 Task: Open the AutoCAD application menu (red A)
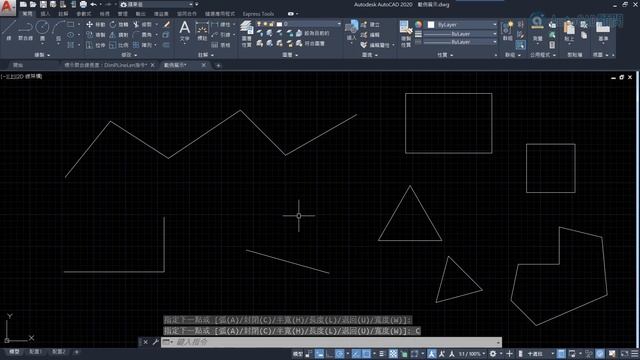tap(7, 7)
